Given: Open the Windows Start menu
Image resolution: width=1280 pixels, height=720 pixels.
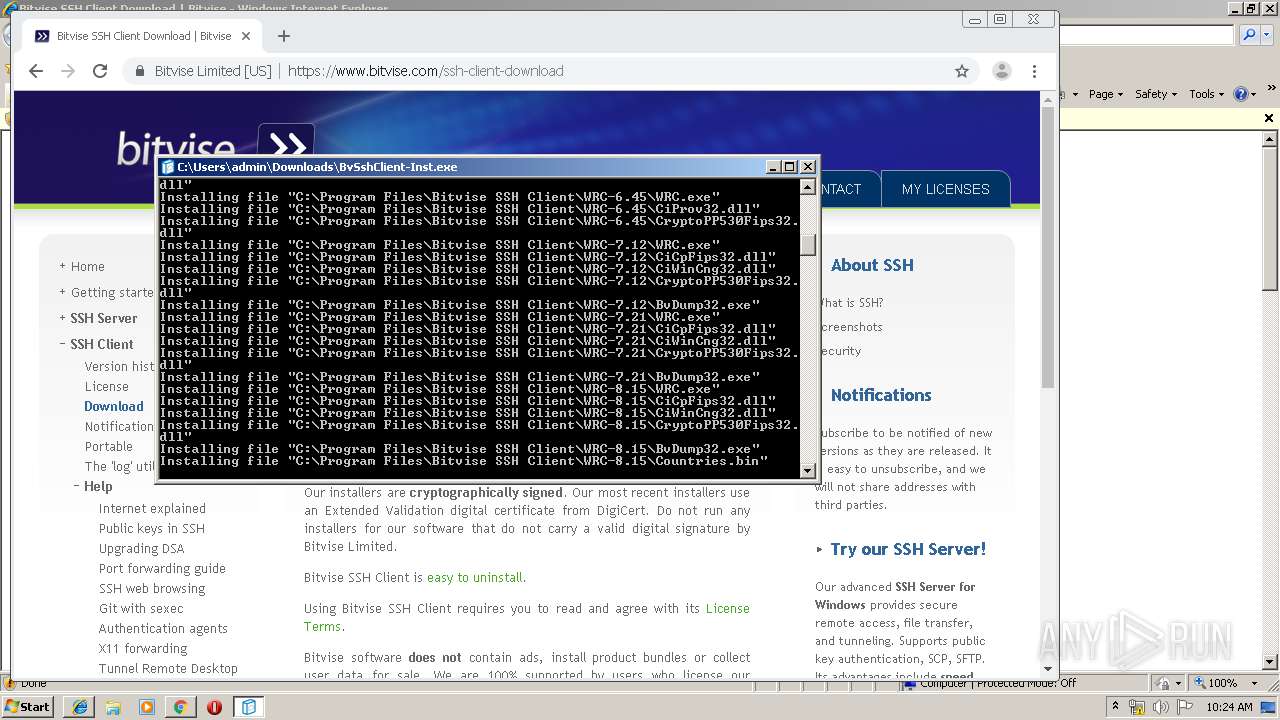Looking at the screenshot, I should click(27, 707).
